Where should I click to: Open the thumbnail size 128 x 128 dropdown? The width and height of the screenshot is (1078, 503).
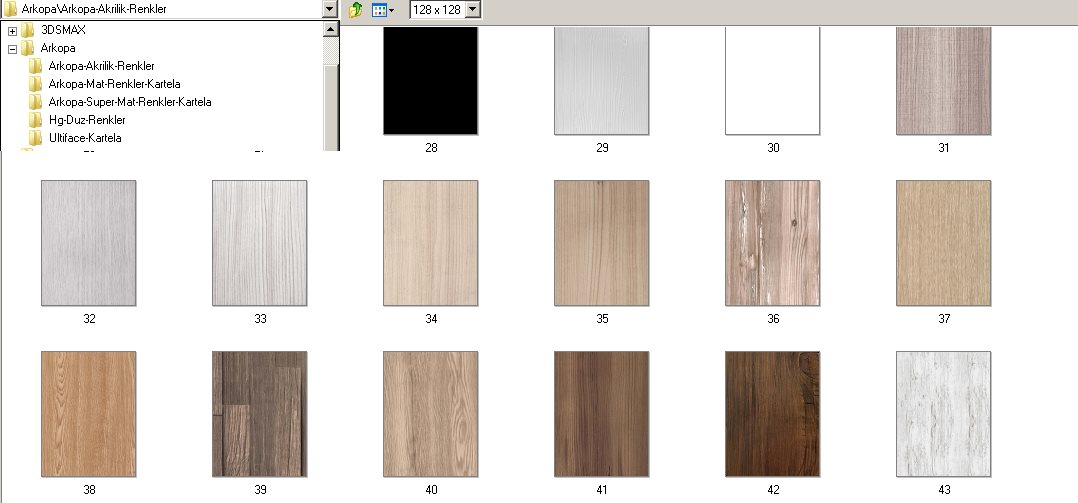tap(473, 10)
